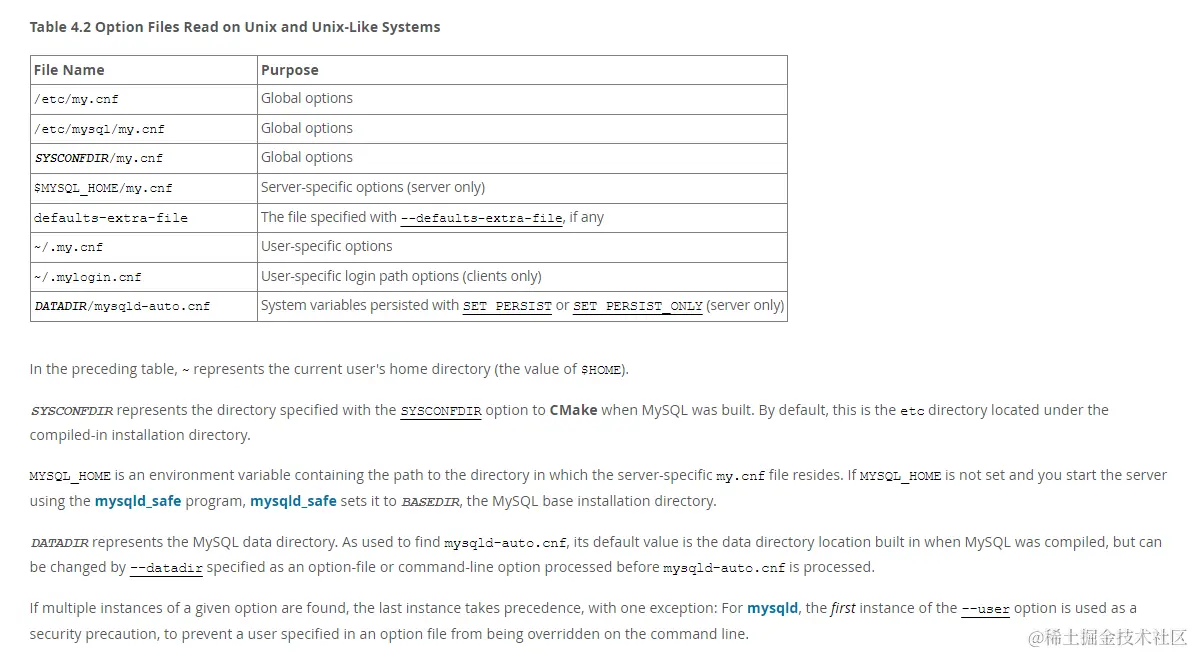Open the SET PERSIST_ONLY link
The width and height of the screenshot is (1194, 654).
pos(637,306)
